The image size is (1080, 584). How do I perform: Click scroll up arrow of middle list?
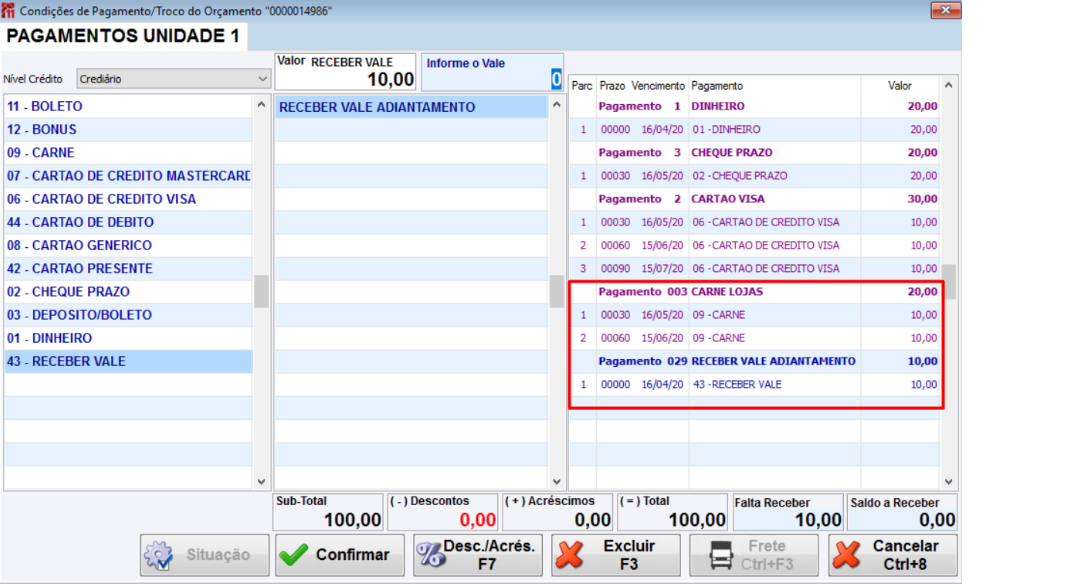point(557,105)
